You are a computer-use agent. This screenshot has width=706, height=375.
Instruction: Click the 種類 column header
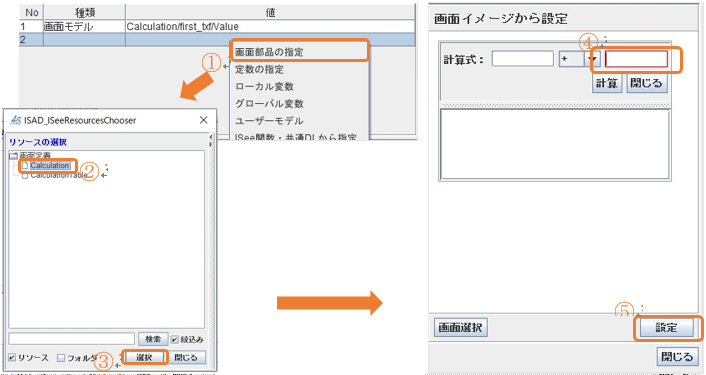coord(85,13)
